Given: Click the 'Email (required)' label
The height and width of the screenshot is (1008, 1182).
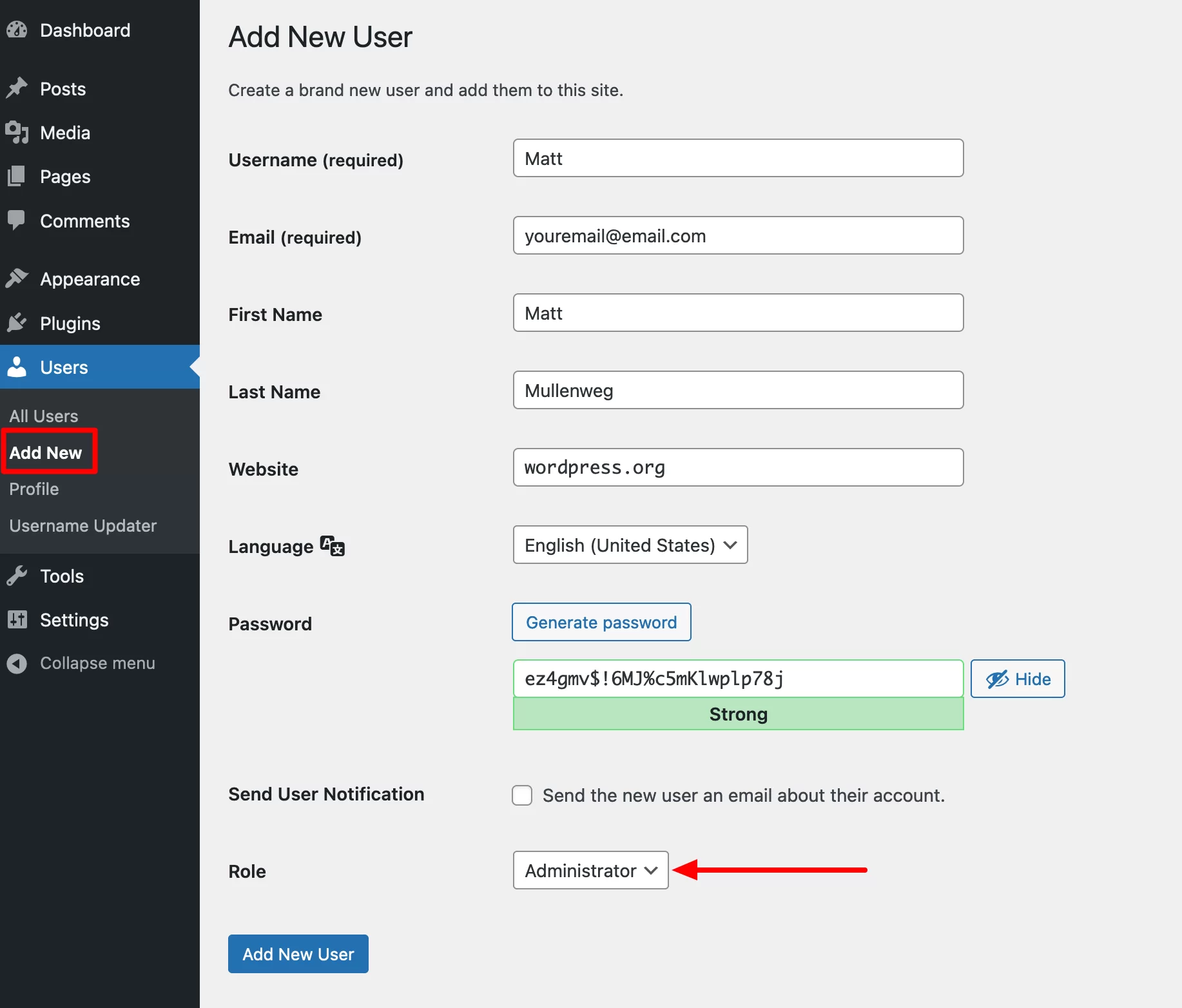Looking at the screenshot, I should (295, 237).
